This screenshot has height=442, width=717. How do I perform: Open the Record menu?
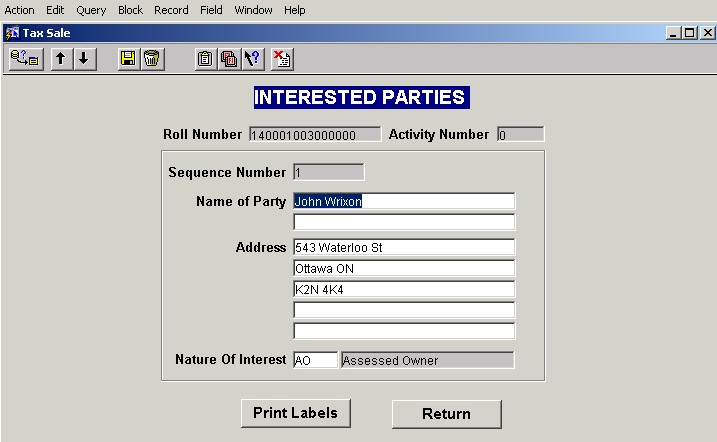point(171,10)
